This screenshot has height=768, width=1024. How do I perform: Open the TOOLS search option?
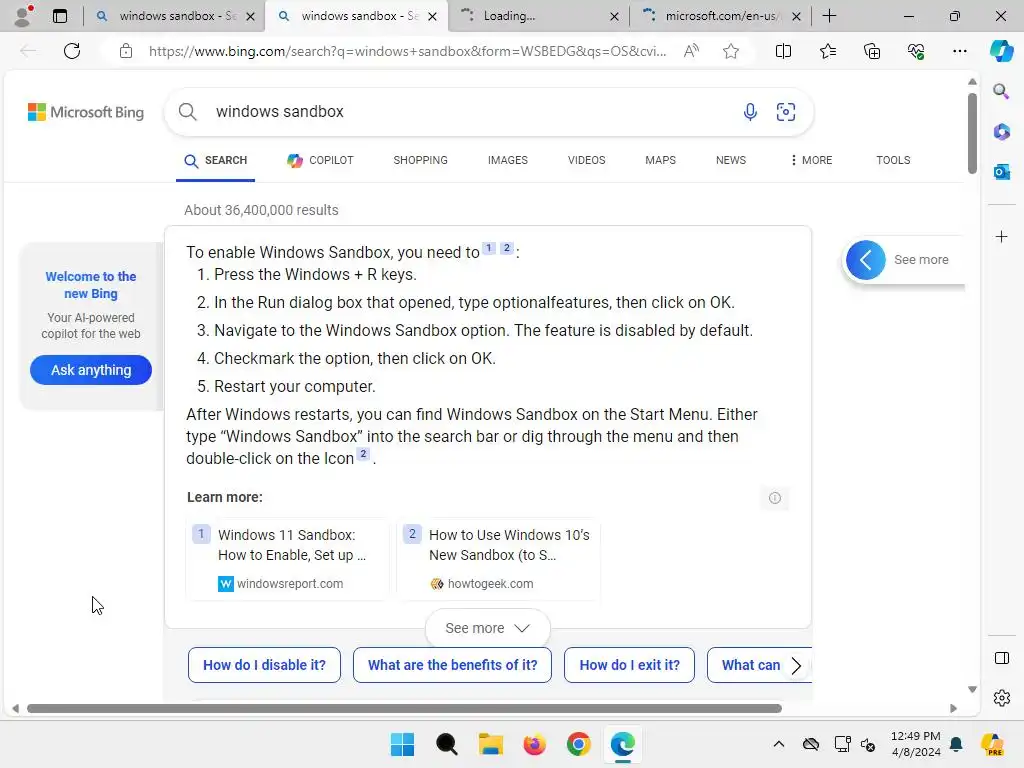[893, 160]
